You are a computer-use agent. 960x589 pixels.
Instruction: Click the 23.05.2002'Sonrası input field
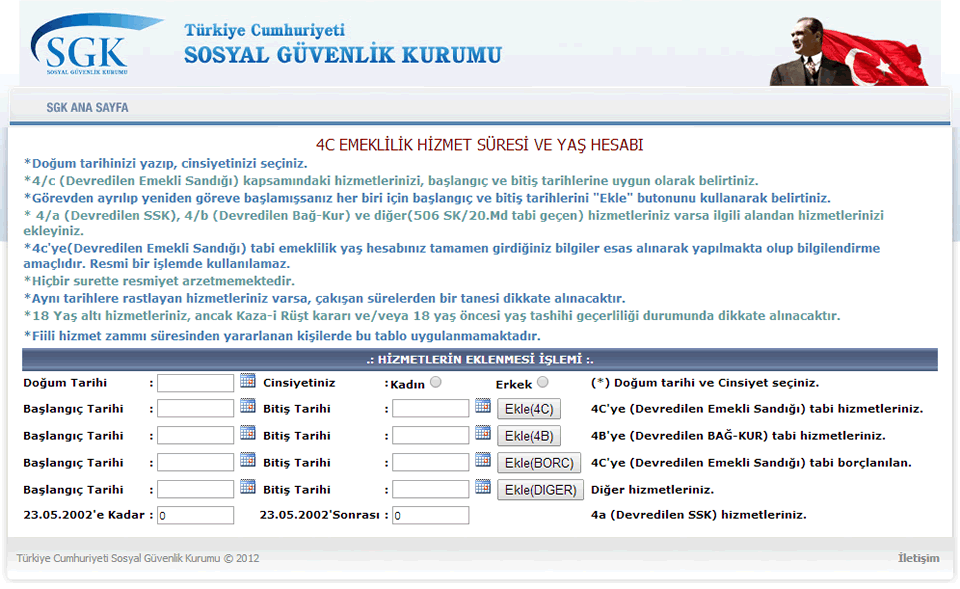(x=430, y=516)
